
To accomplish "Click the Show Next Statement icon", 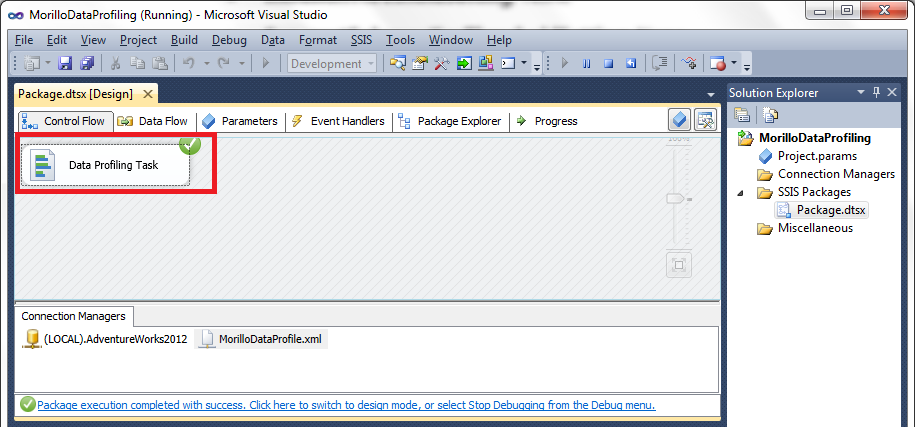I will (x=659, y=64).
